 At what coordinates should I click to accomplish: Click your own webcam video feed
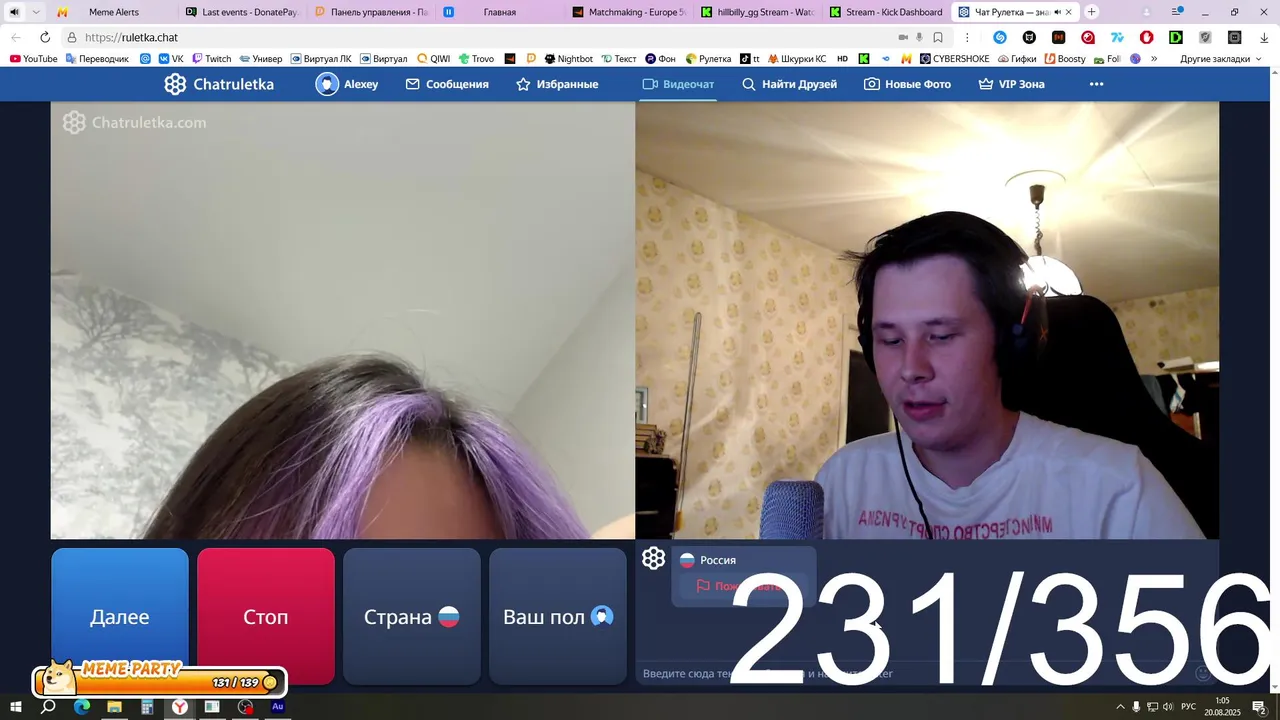[x=927, y=320]
